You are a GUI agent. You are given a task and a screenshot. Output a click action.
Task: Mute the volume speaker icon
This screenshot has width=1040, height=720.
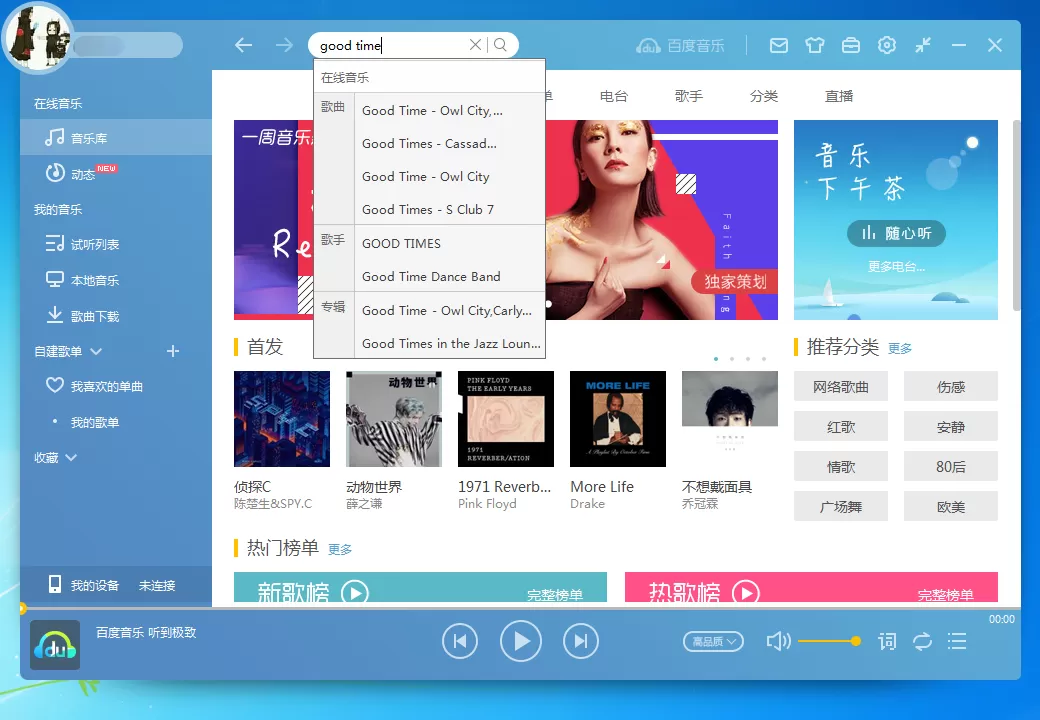tap(778, 641)
